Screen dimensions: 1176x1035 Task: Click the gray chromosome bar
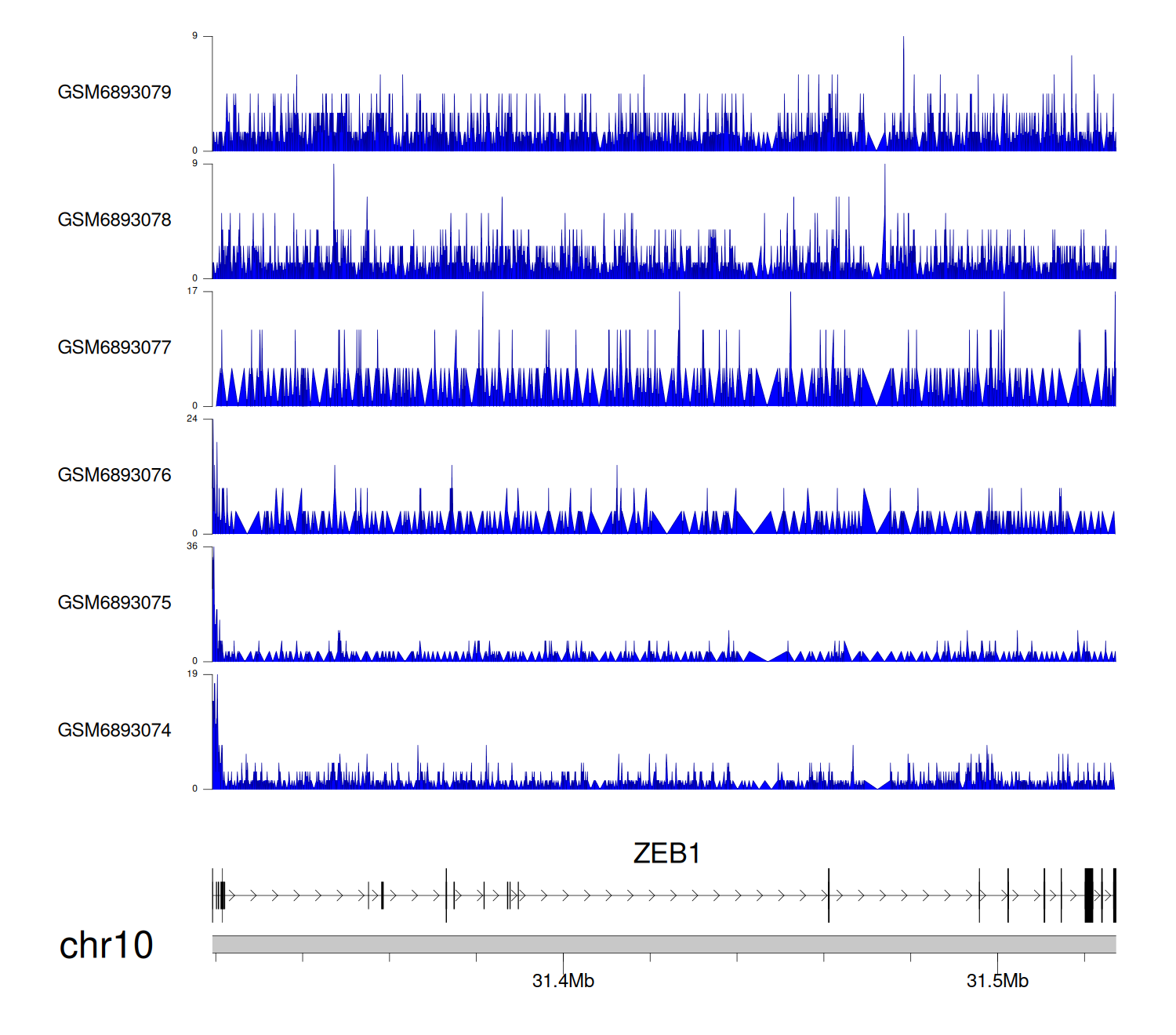[x=663, y=944]
